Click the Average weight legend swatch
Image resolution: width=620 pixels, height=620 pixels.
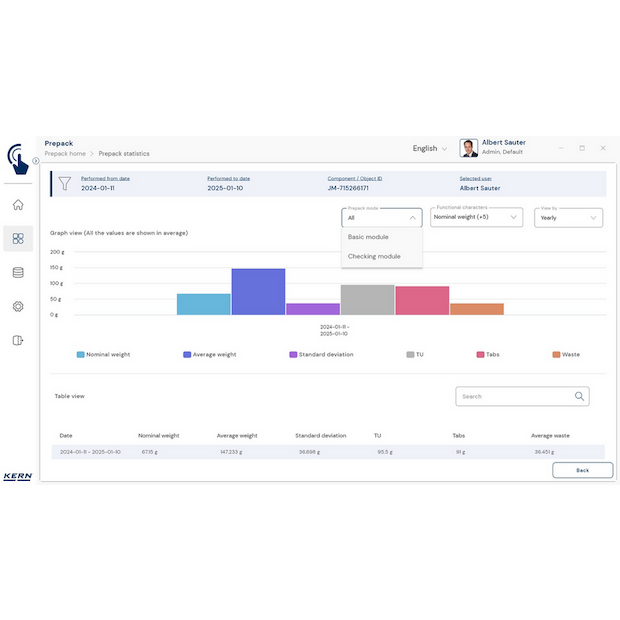[x=188, y=354]
